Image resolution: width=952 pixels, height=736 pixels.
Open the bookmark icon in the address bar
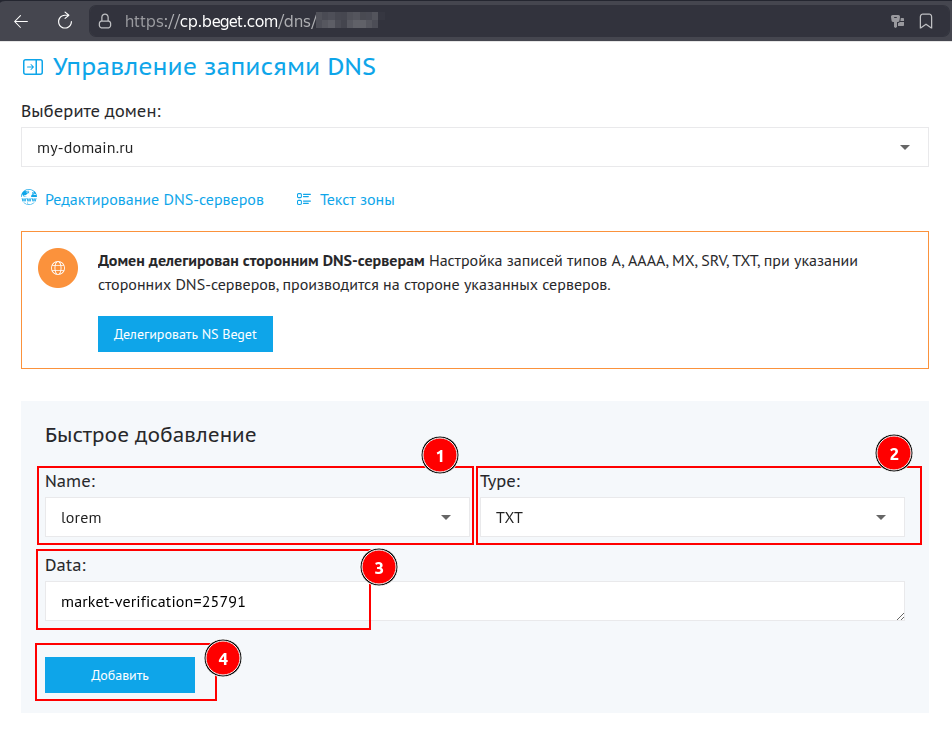(x=925, y=20)
